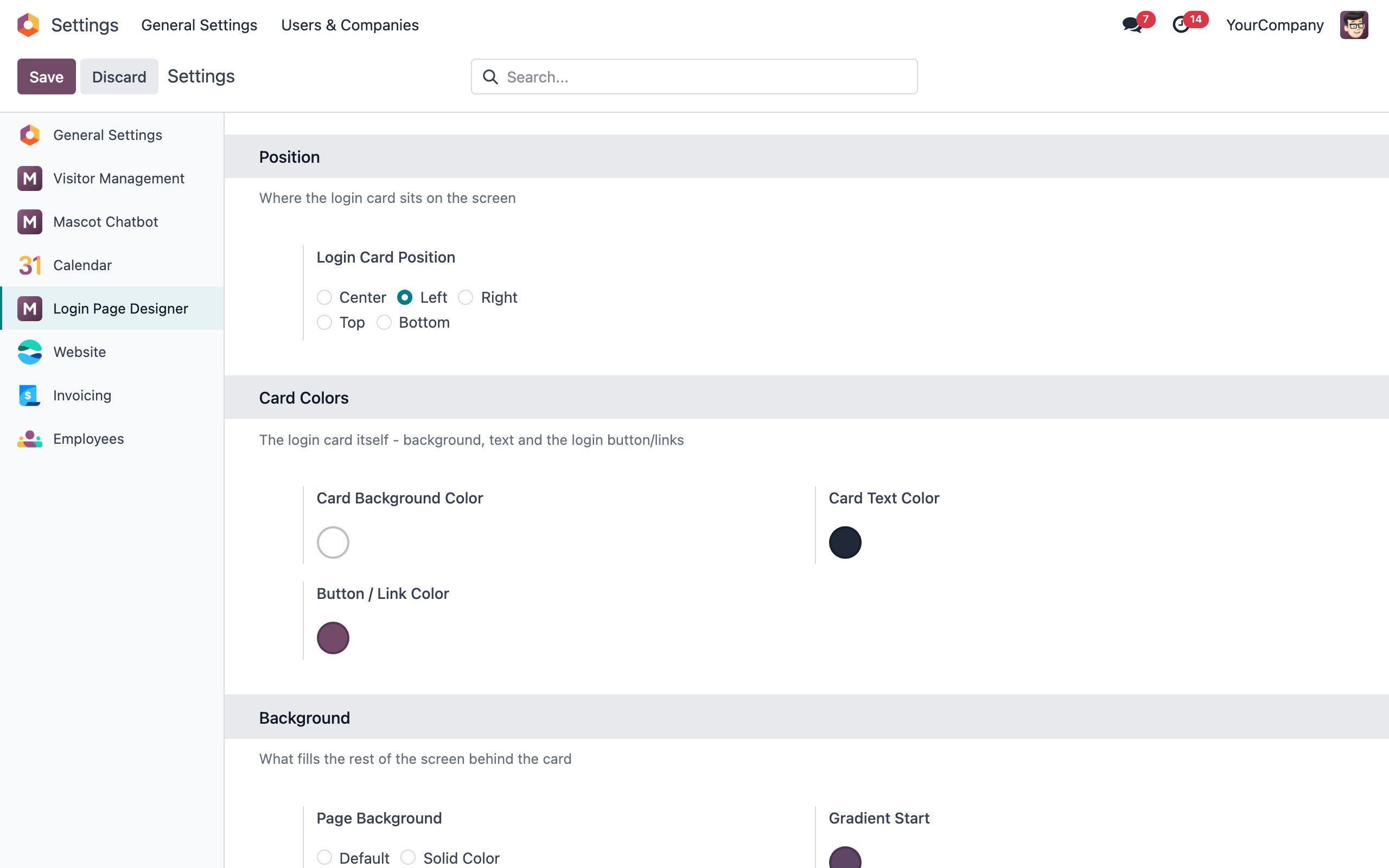This screenshot has width=1389, height=868.
Task: Open the YourCompany company switcher
Action: tap(1274, 25)
